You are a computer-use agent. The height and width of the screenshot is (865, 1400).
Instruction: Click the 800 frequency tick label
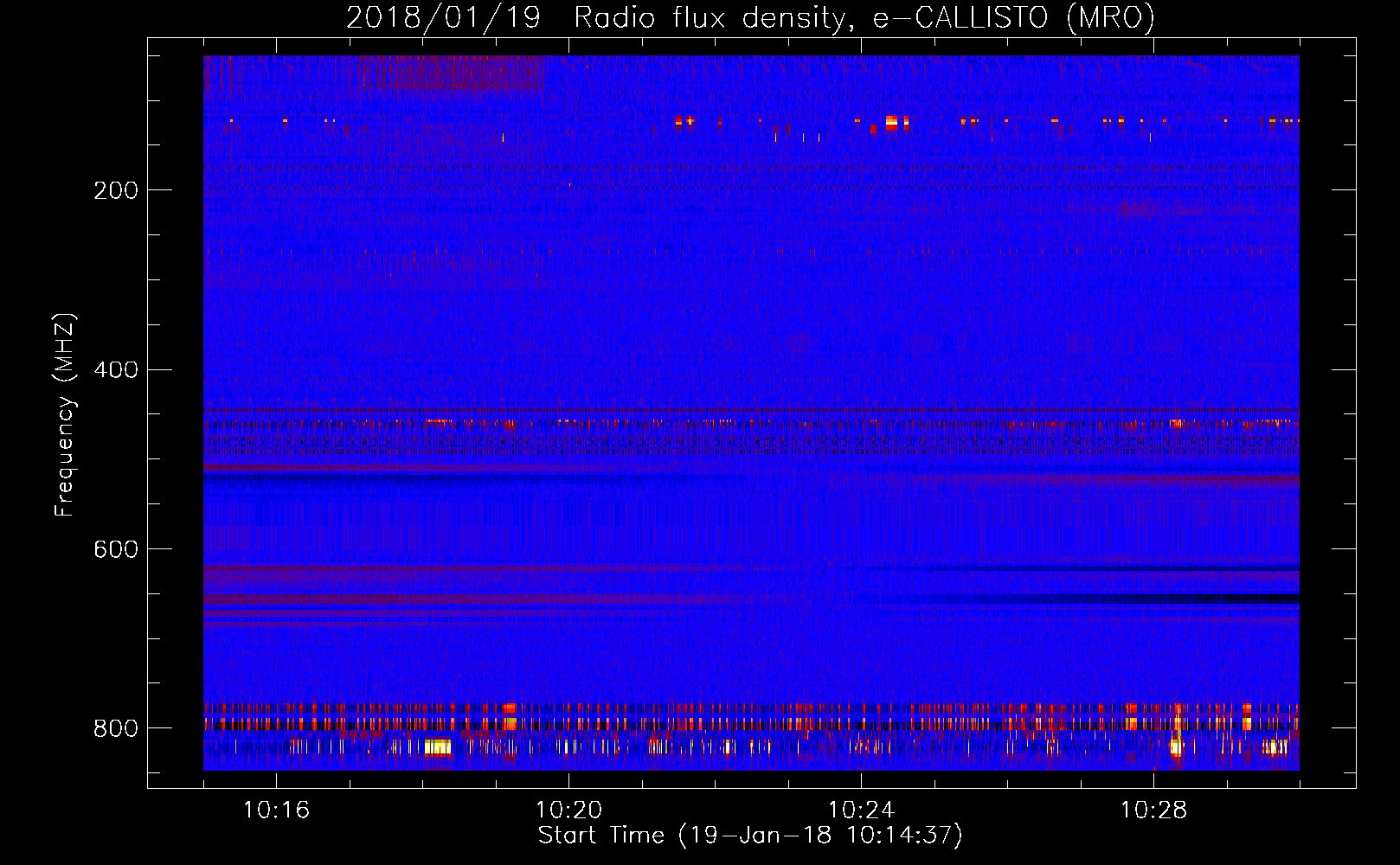[x=116, y=729]
